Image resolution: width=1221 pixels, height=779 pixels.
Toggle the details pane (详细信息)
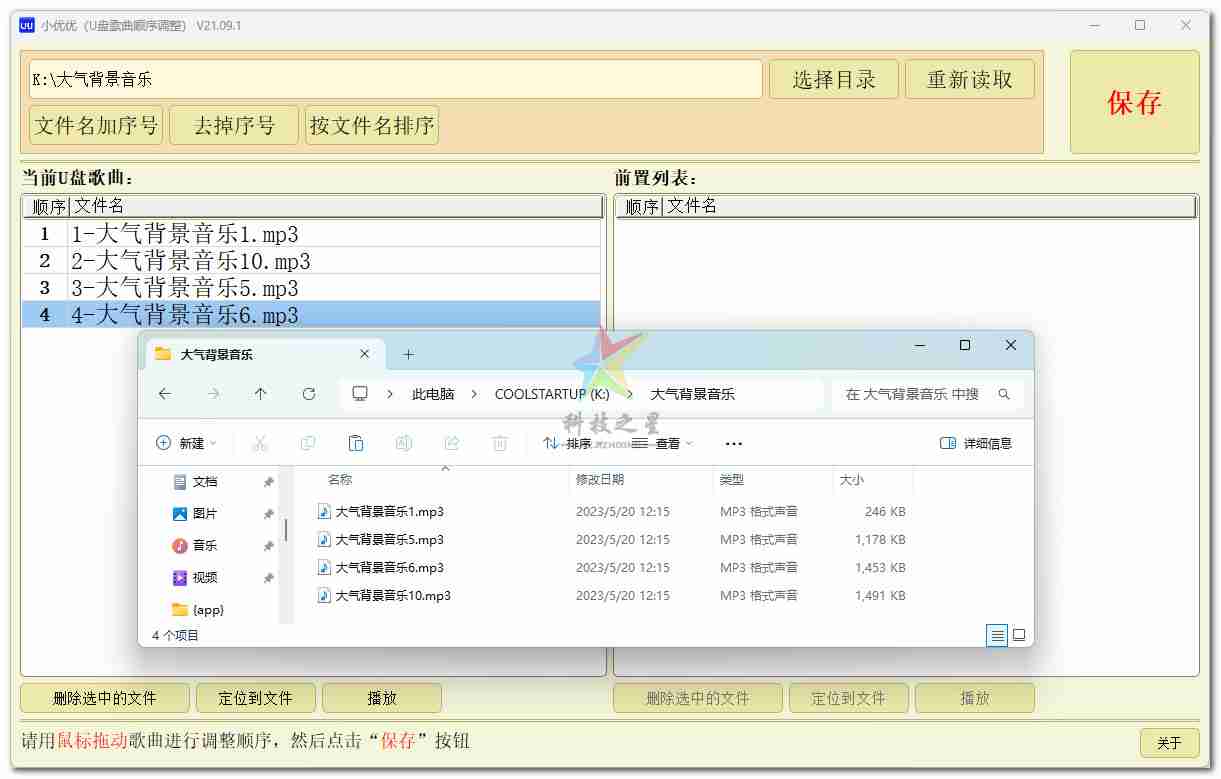(976, 443)
